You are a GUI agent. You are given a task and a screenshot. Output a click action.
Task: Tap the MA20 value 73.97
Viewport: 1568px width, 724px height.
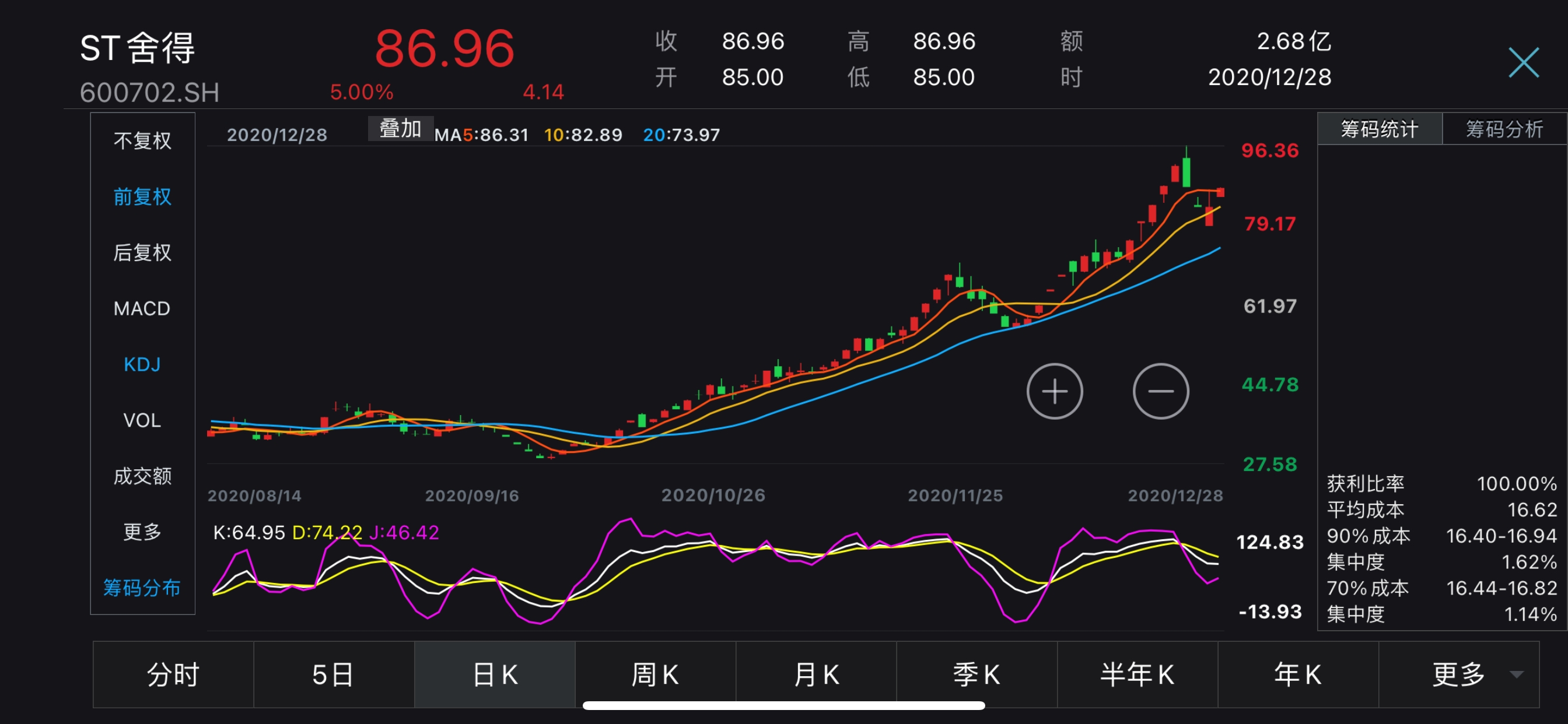point(692,135)
